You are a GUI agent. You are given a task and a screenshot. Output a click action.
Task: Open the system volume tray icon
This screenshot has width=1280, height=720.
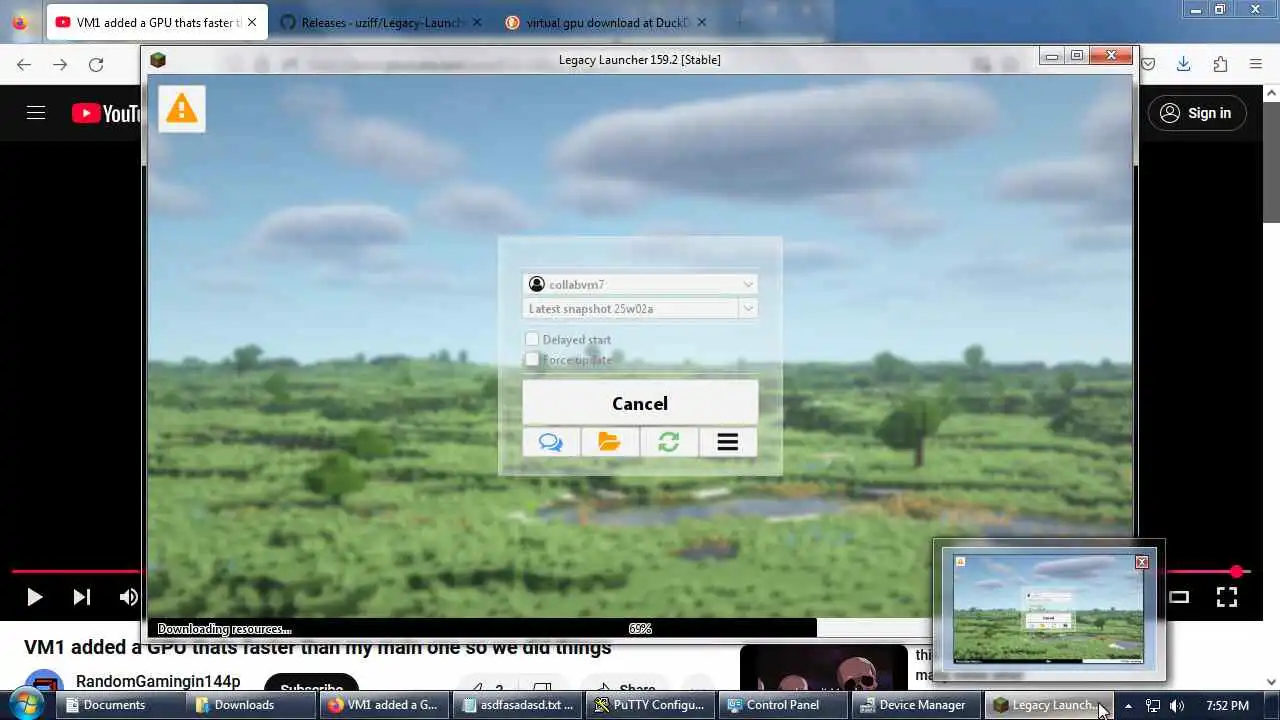pyautogui.click(x=1177, y=705)
